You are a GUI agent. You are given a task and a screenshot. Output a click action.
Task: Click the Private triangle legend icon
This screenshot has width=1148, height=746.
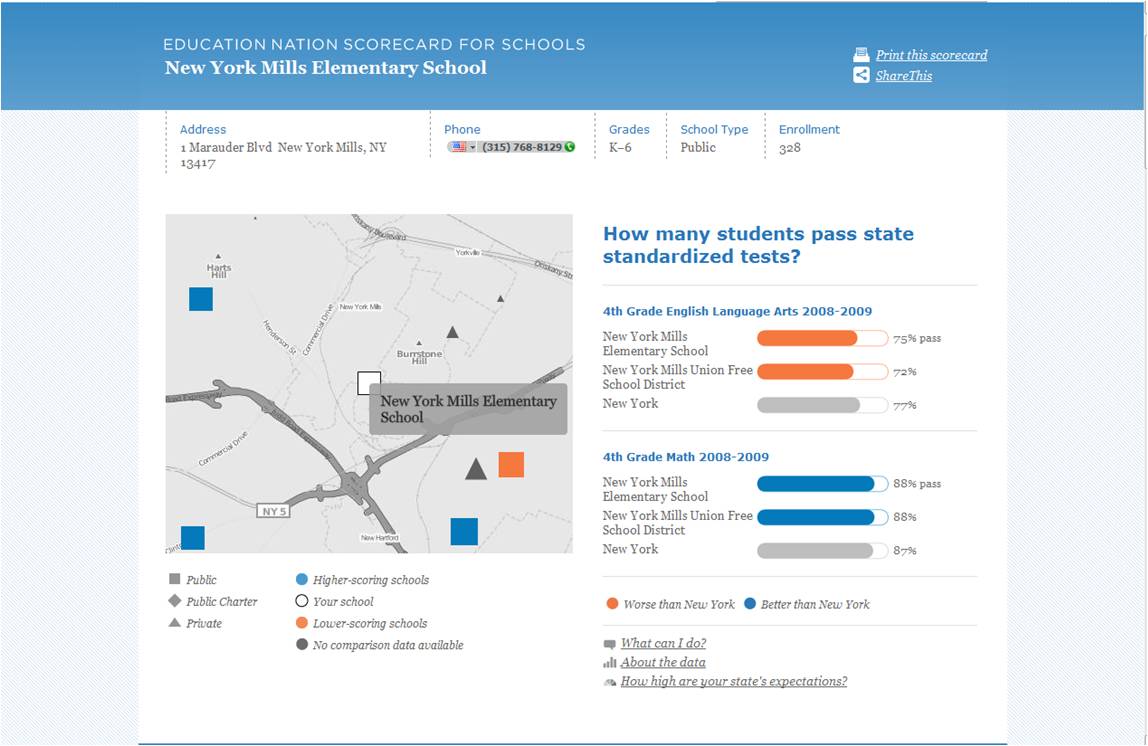(174, 623)
